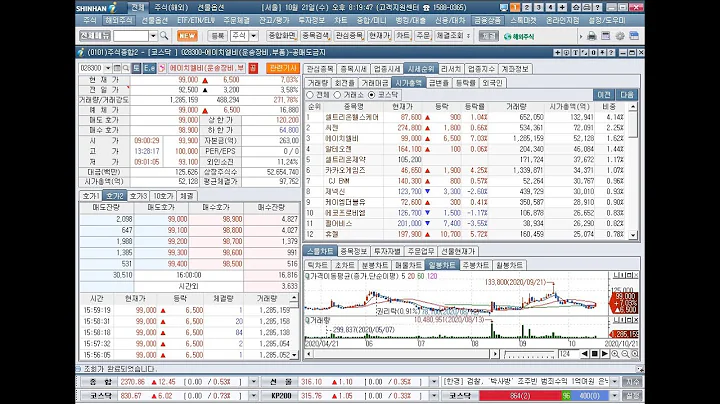This screenshot has height=404, width=720.
Task: Click the magnifier search icon beside the menu search box
Action: click(x=164, y=36)
